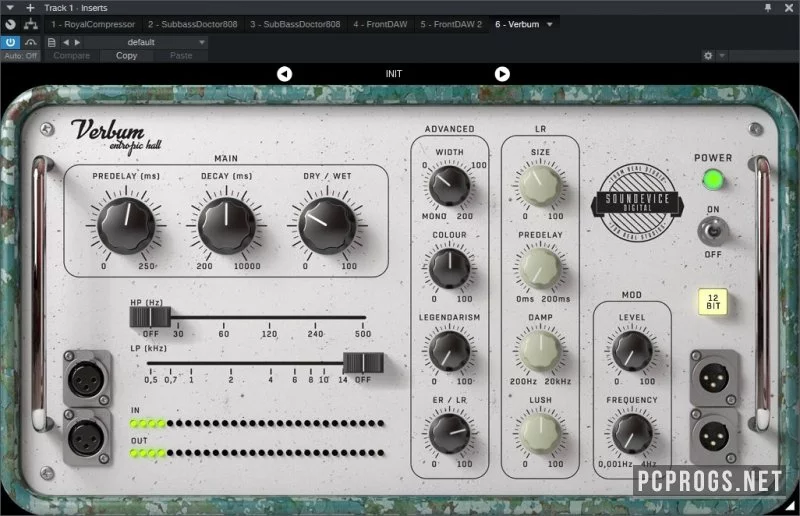The height and width of the screenshot is (516, 800).
Task: Click the MOD LEVEL knob
Action: tap(632, 351)
